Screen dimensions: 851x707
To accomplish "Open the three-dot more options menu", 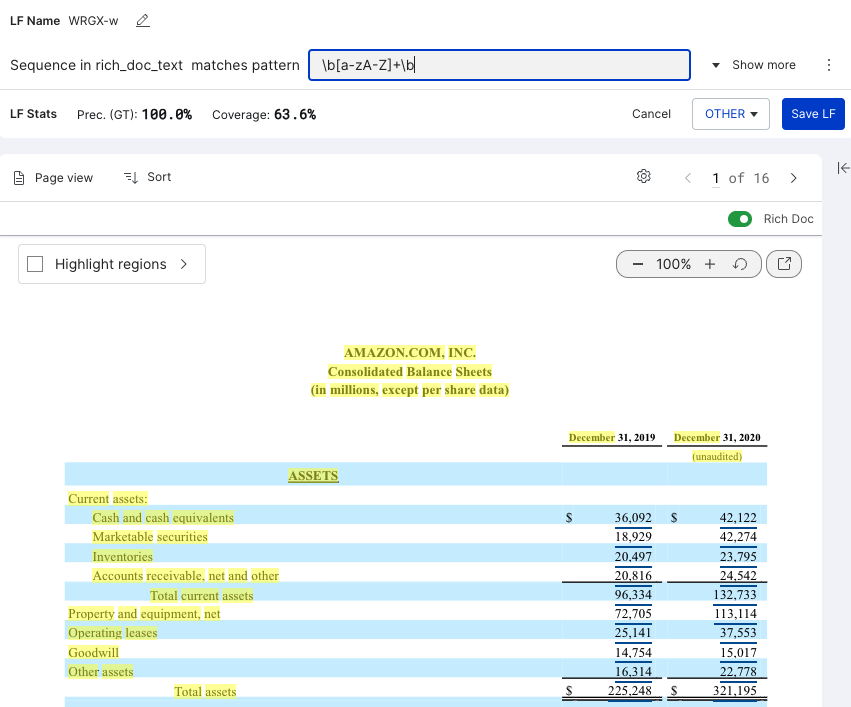I will (829, 65).
